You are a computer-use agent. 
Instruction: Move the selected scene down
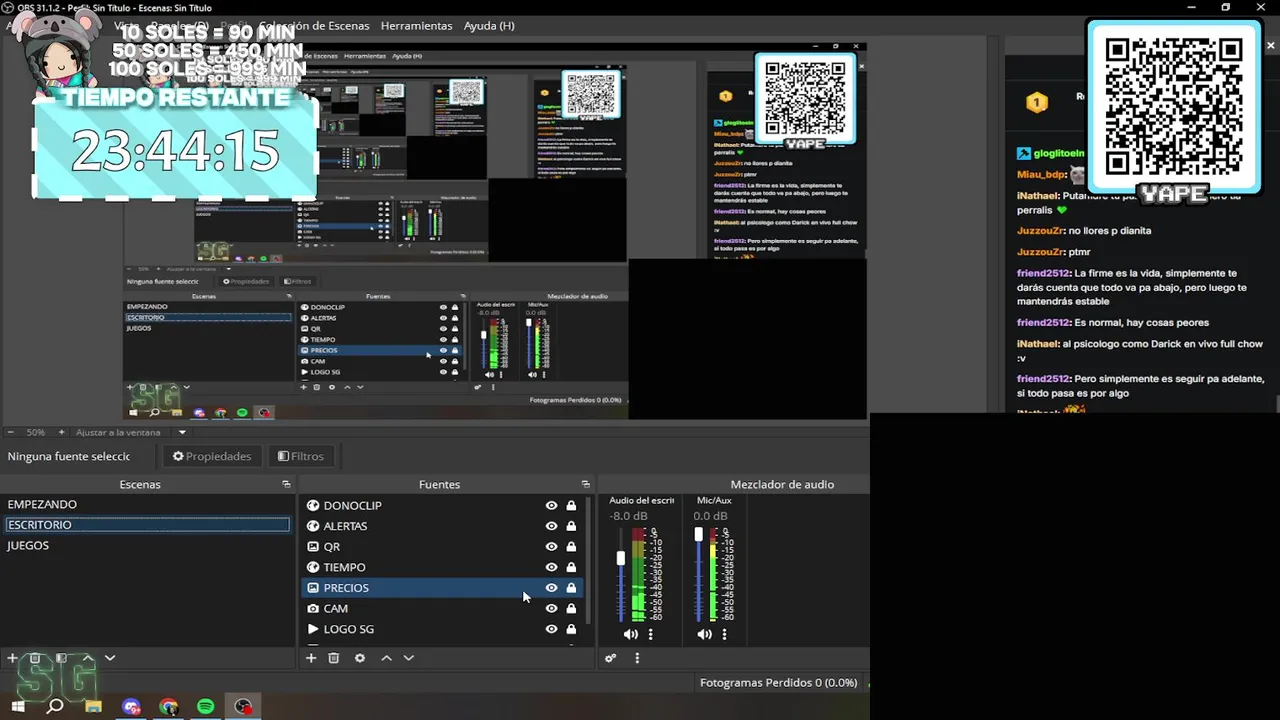tap(110, 658)
